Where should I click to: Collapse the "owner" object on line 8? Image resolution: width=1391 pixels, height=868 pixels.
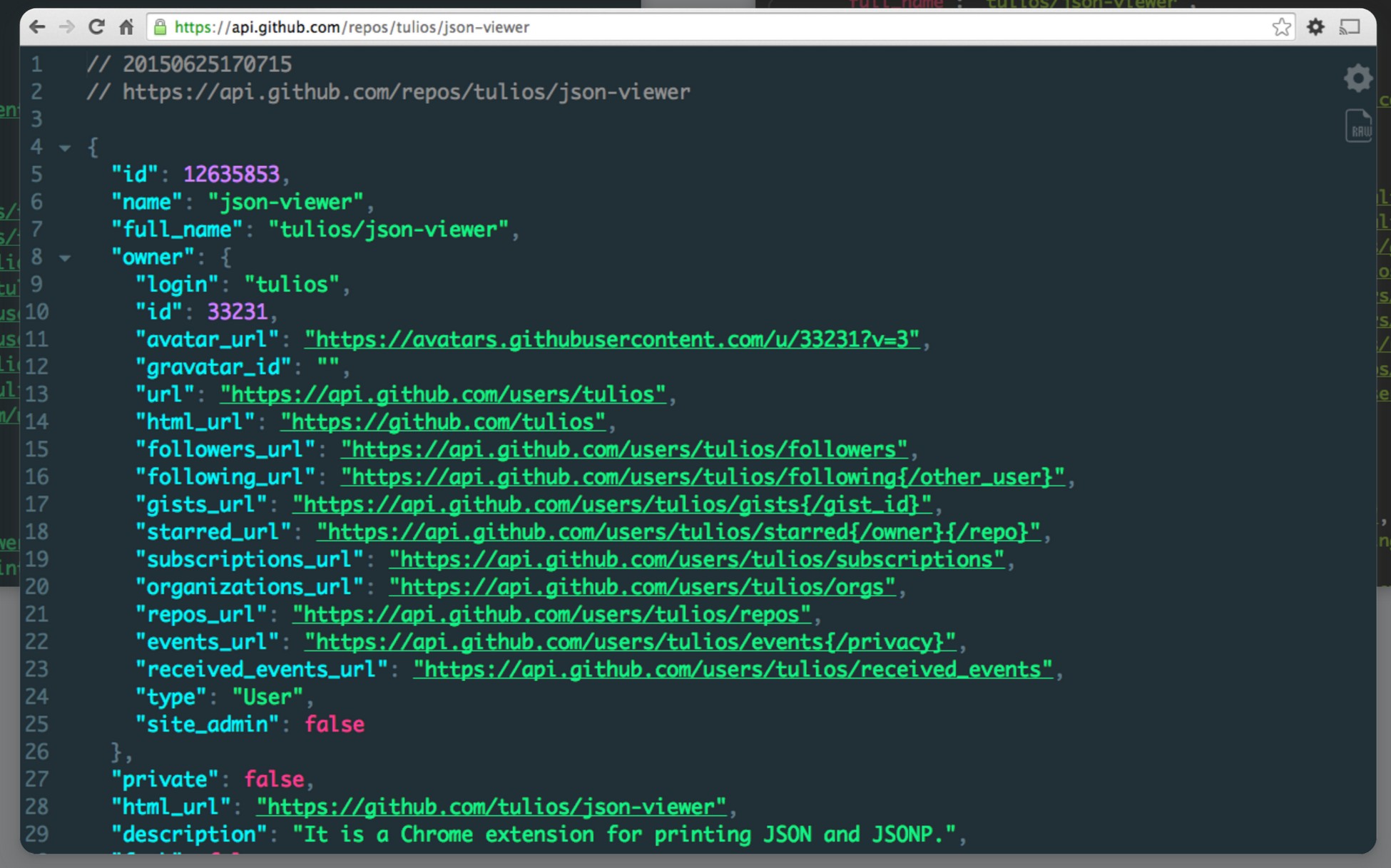coord(65,257)
